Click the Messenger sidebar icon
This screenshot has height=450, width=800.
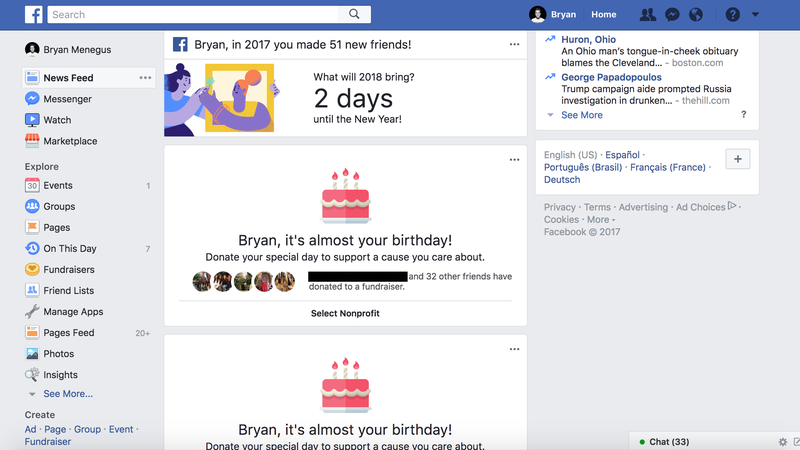click(32, 98)
